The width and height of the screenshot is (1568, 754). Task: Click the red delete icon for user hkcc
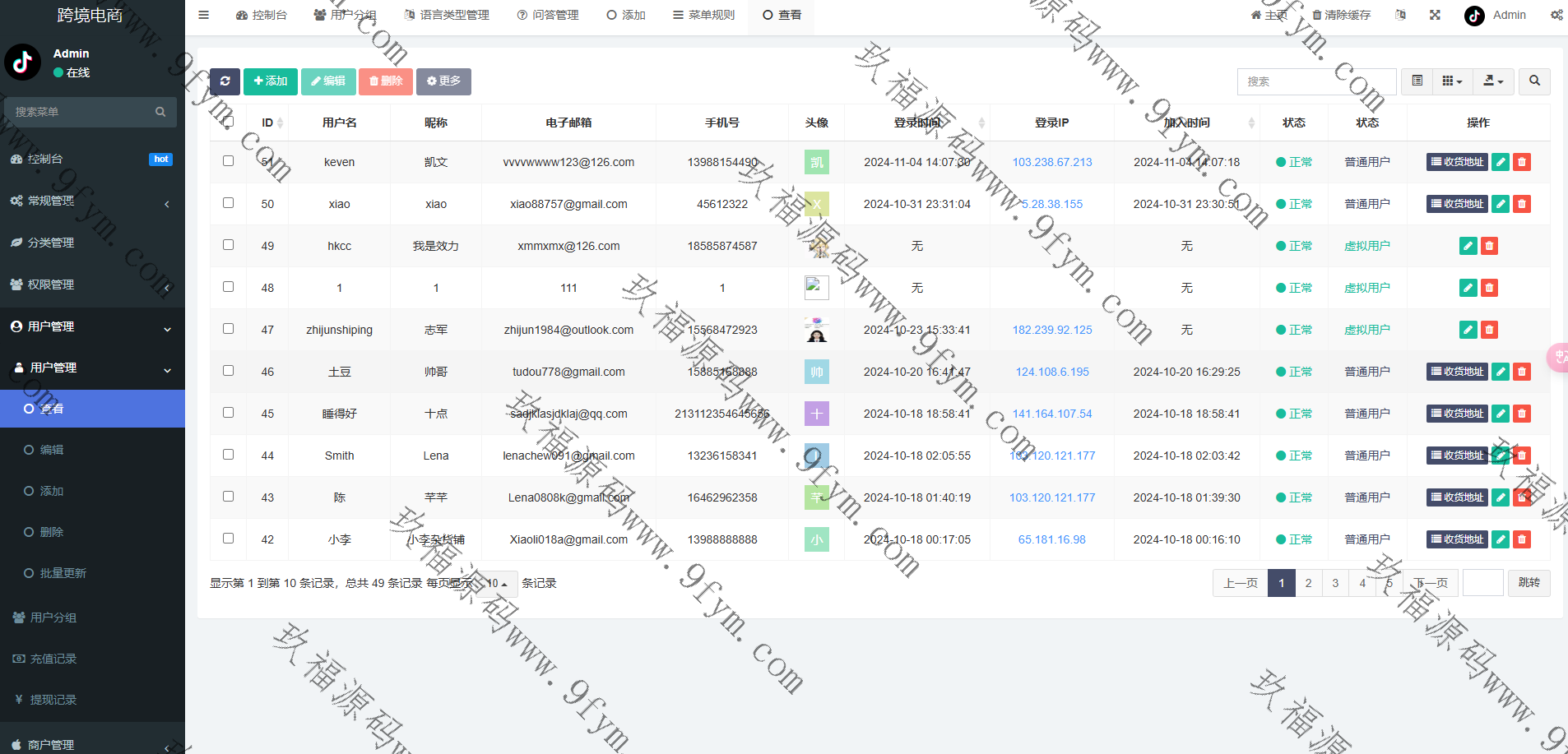(x=1489, y=246)
